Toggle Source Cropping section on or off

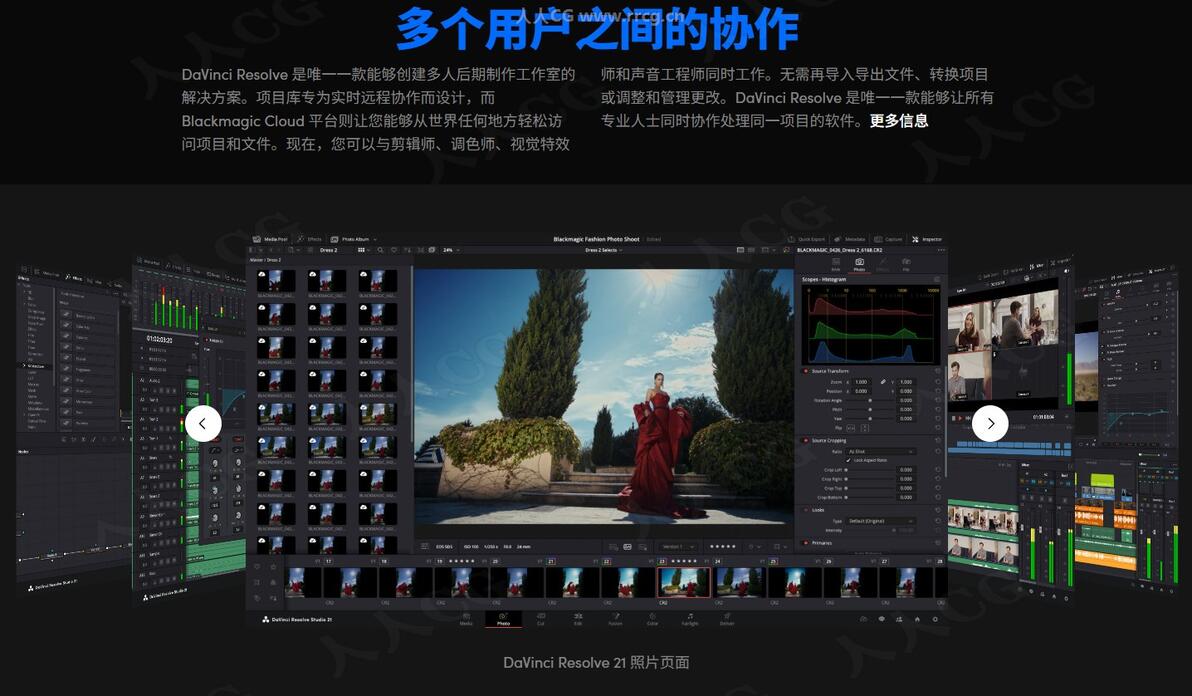point(806,440)
